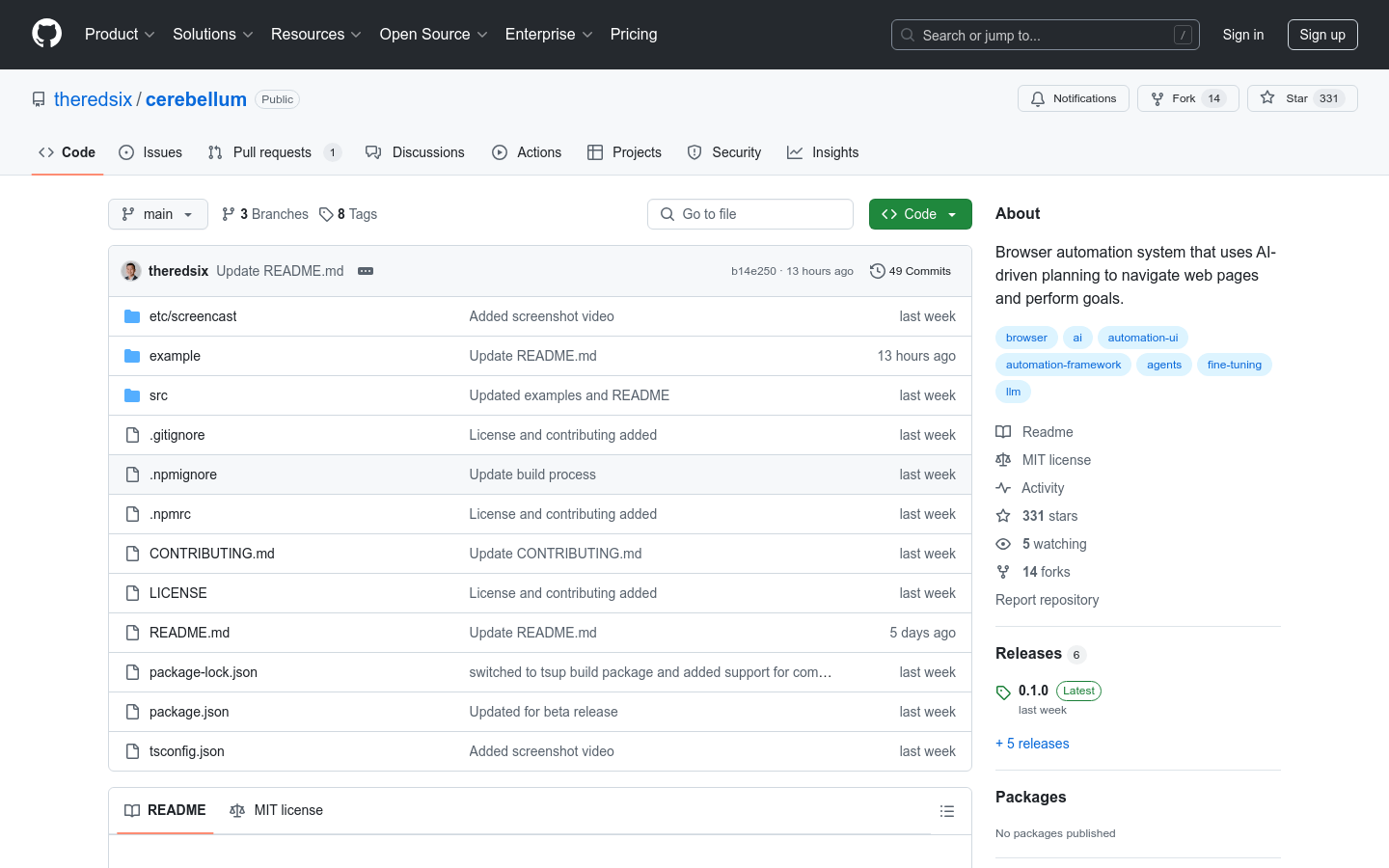Click the Sign in link
The width and height of the screenshot is (1389, 868).
click(1243, 35)
